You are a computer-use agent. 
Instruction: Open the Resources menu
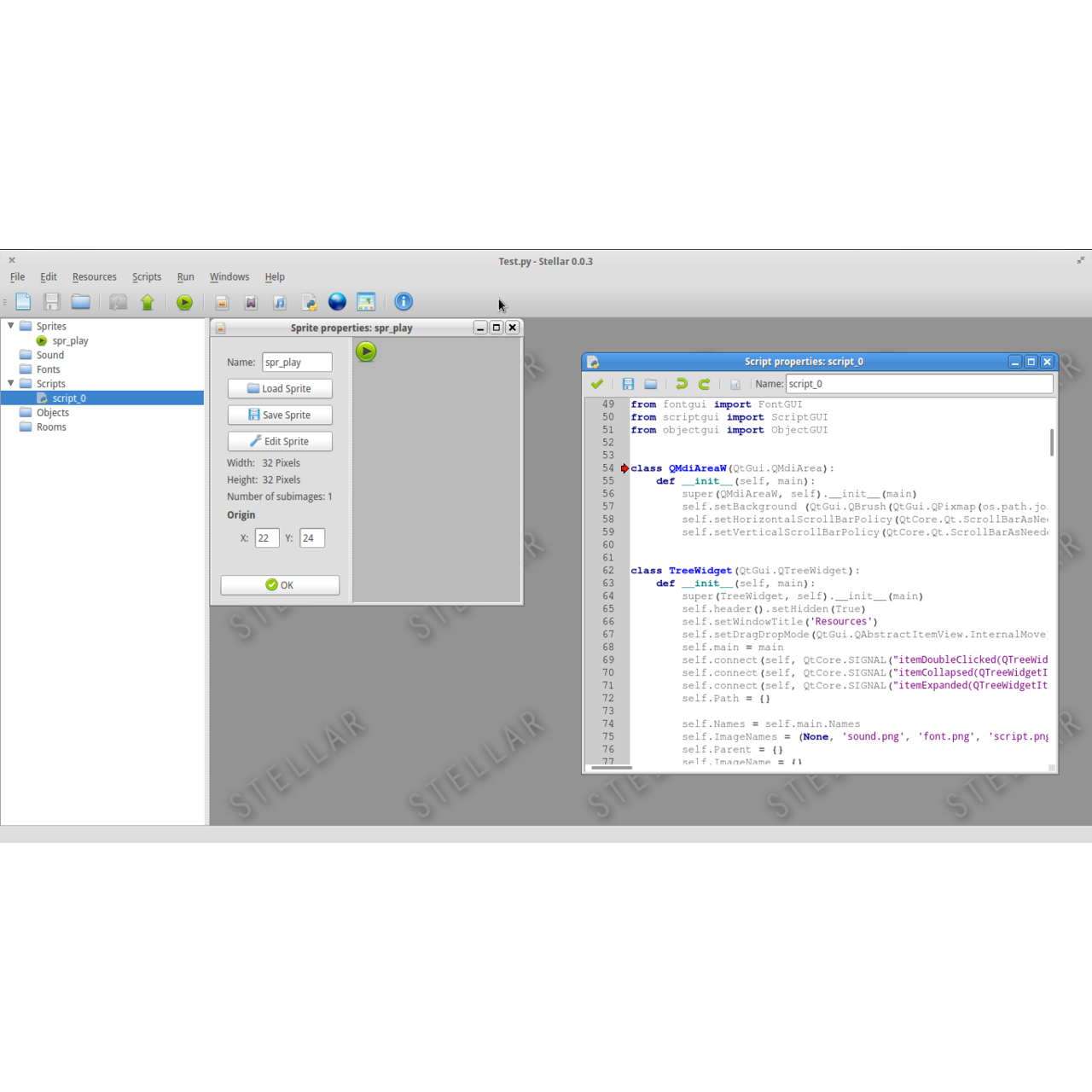click(94, 277)
